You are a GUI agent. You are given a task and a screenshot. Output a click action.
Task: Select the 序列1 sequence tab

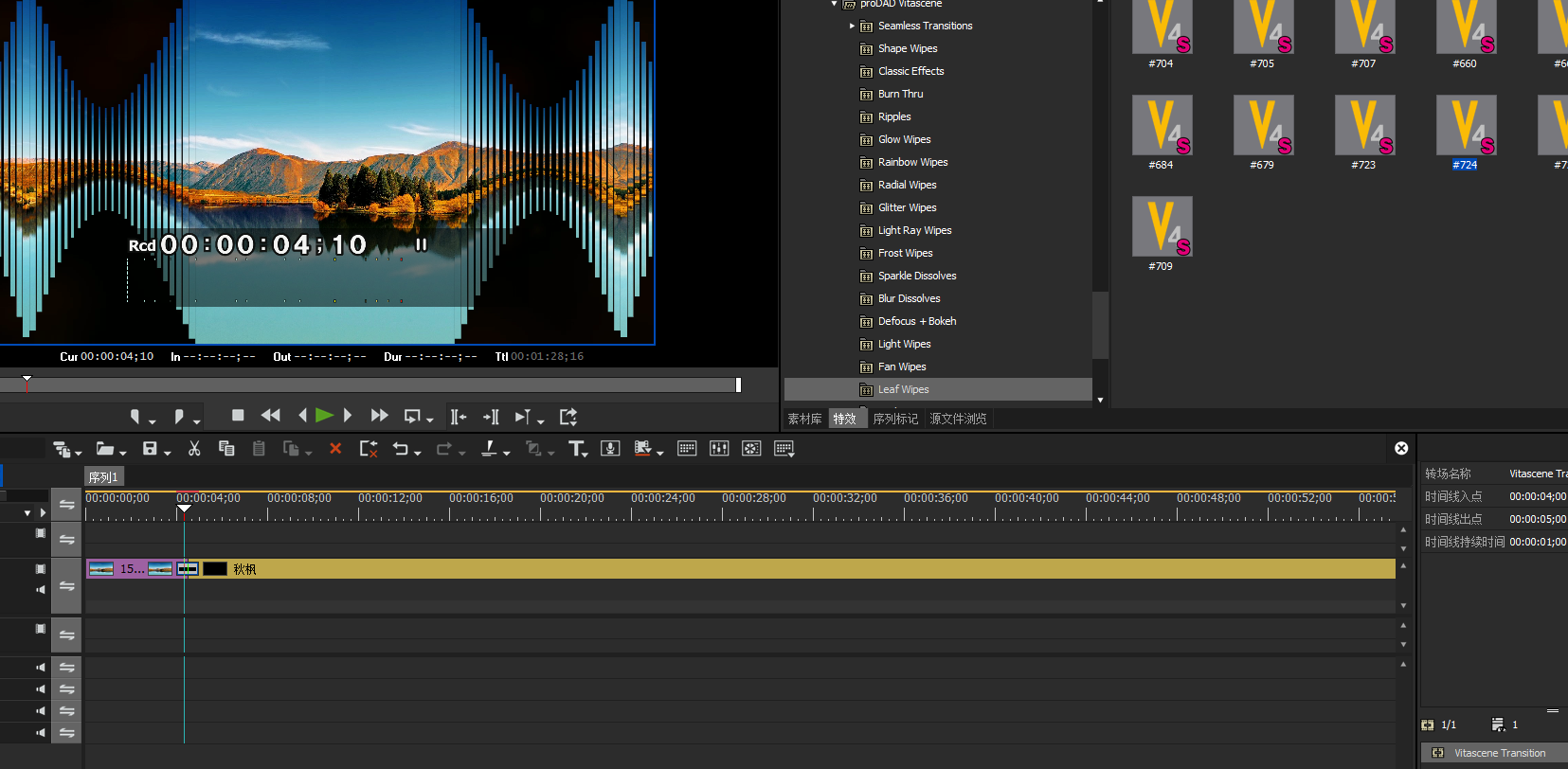pyautogui.click(x=103, y=477)
